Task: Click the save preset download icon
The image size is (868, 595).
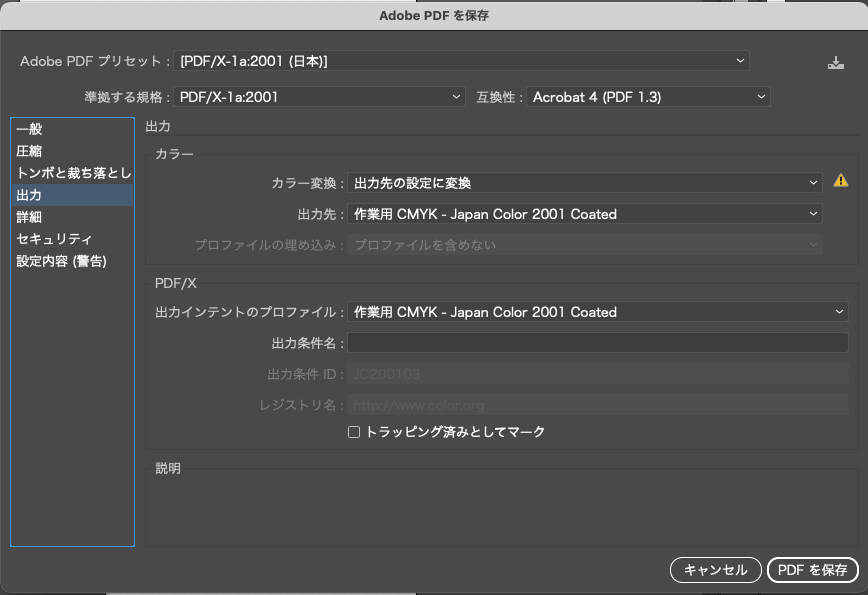Action: click(836, 63)
